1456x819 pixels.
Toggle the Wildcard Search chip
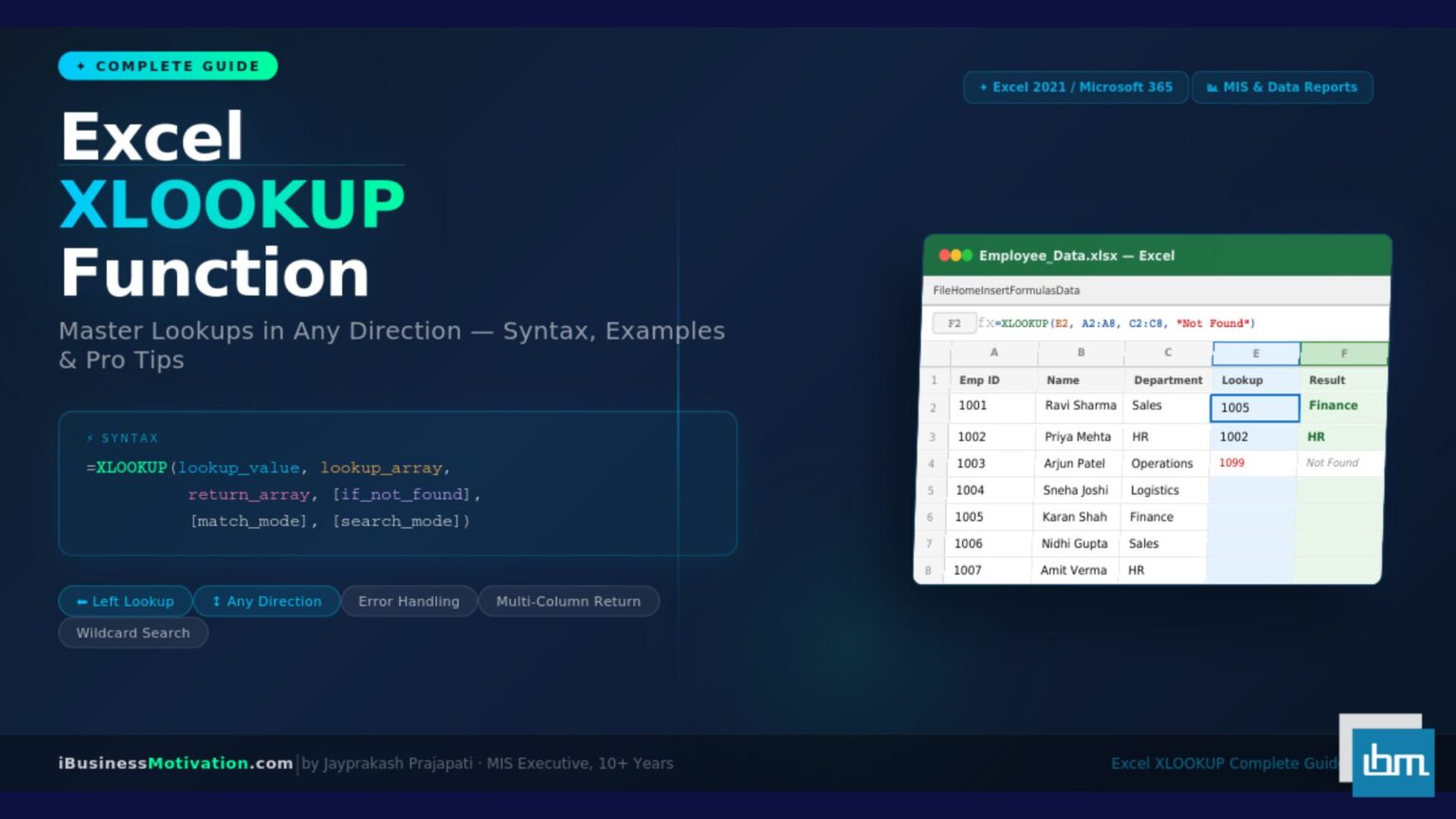point(133,632)
